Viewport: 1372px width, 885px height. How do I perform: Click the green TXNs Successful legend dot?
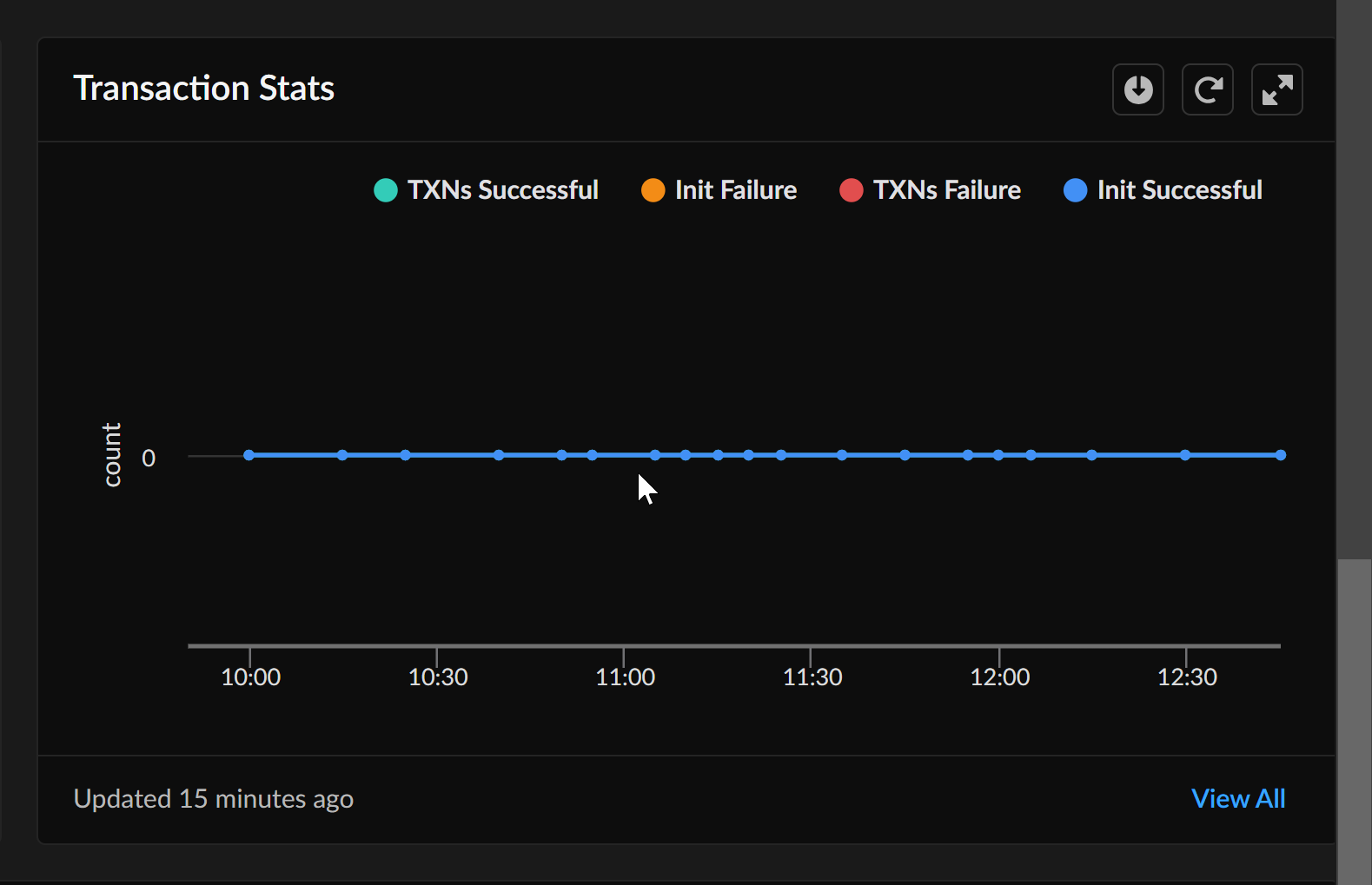click(385, 190)
